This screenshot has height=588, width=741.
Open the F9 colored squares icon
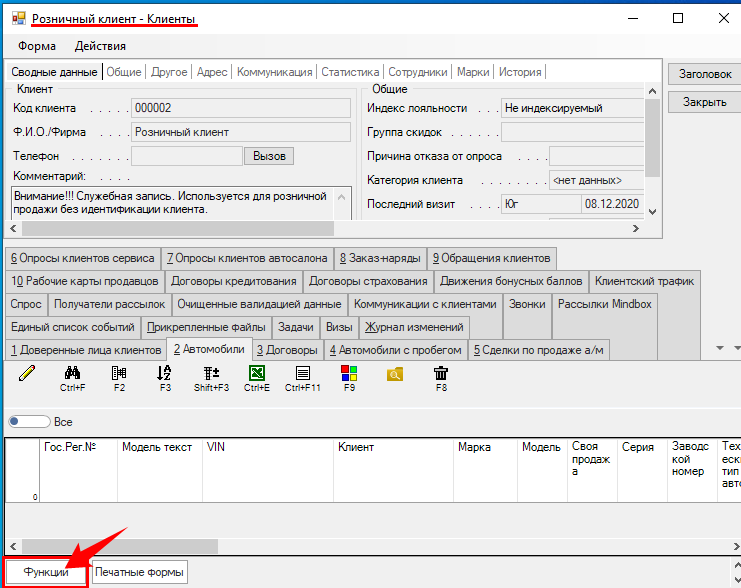349,373
